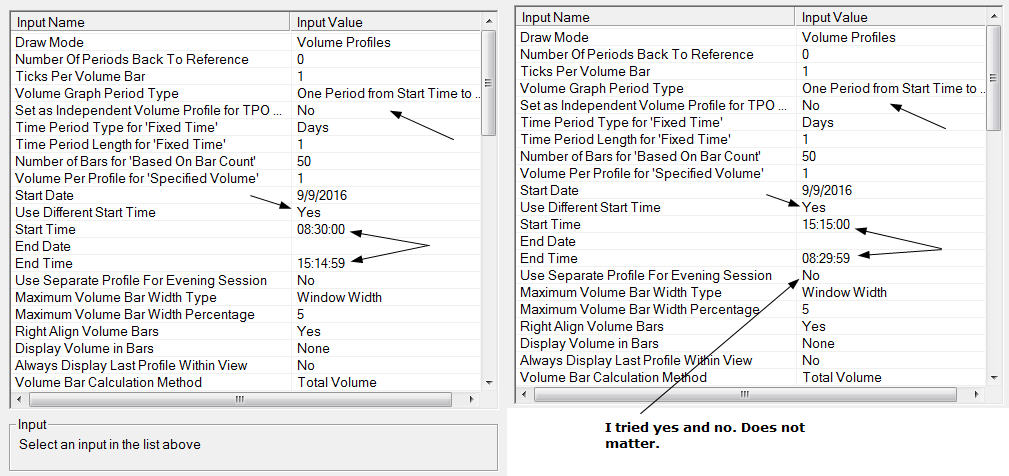Image resolution: width=1009 pixels, height=476 pixels.
Task: Click Input Name column header in right panel
Action: [656, 17]
